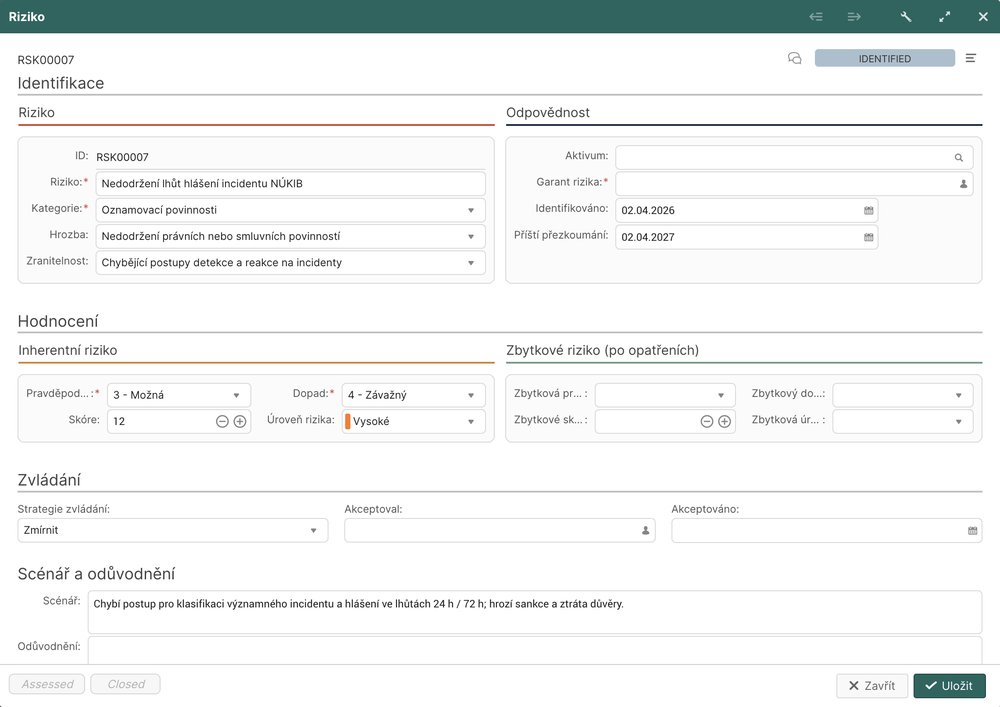Open the Úroveň rizika dropdown

[x=471, y=421]
